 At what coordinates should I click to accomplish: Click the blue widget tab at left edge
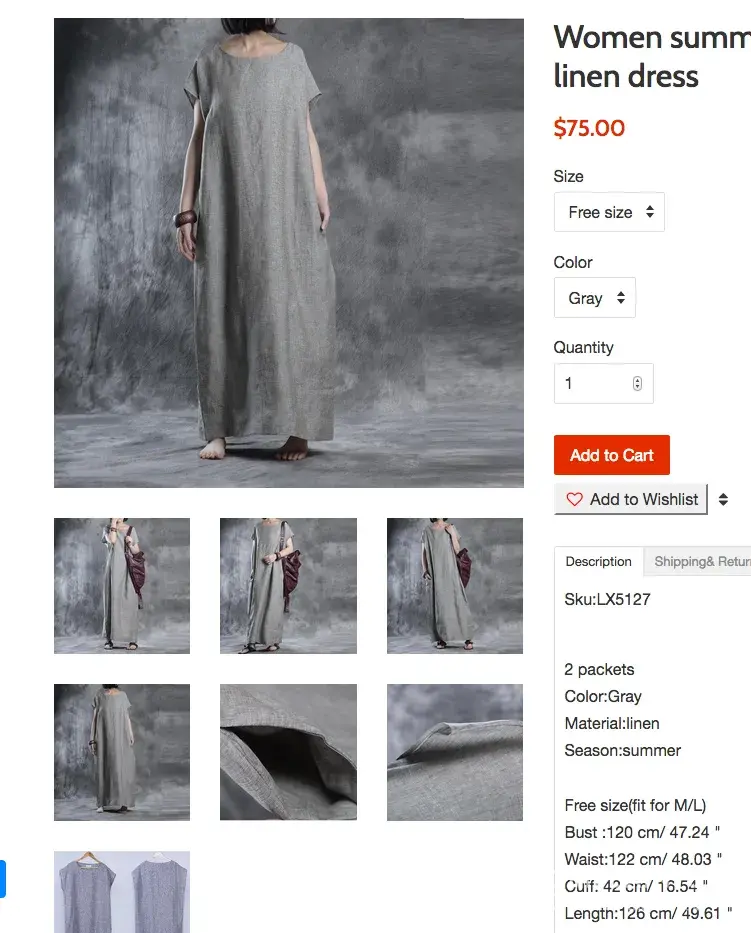[2, 878]
